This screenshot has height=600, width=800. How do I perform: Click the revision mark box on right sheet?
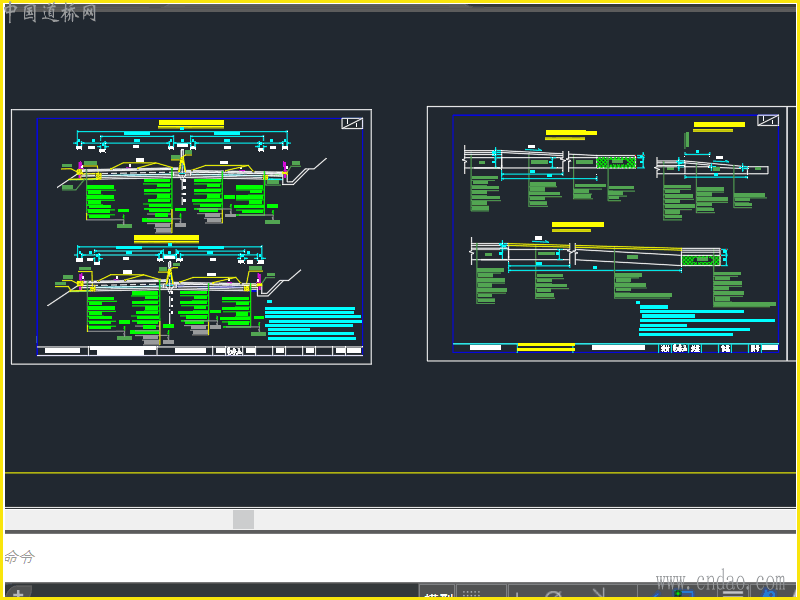pos(768,120)
